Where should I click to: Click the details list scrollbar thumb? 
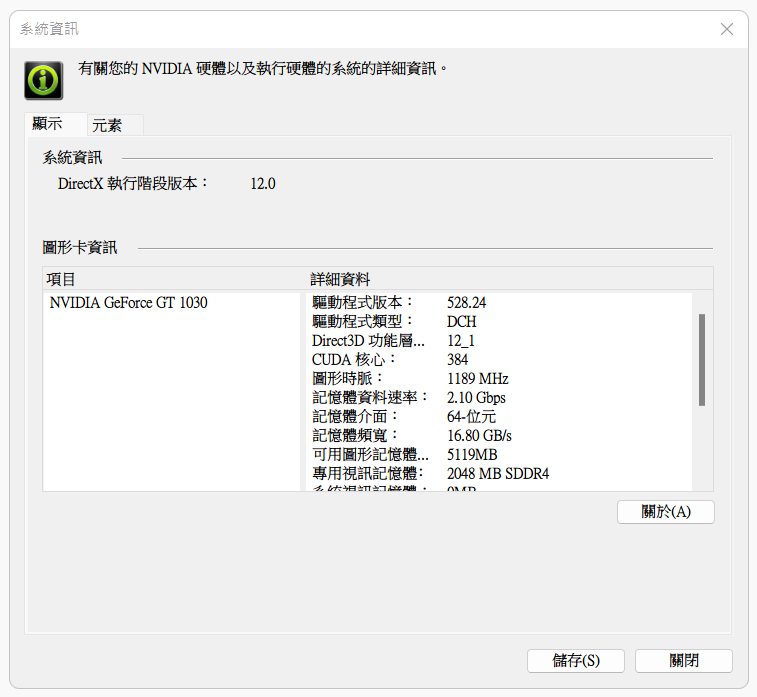click(x=702, y=360)
